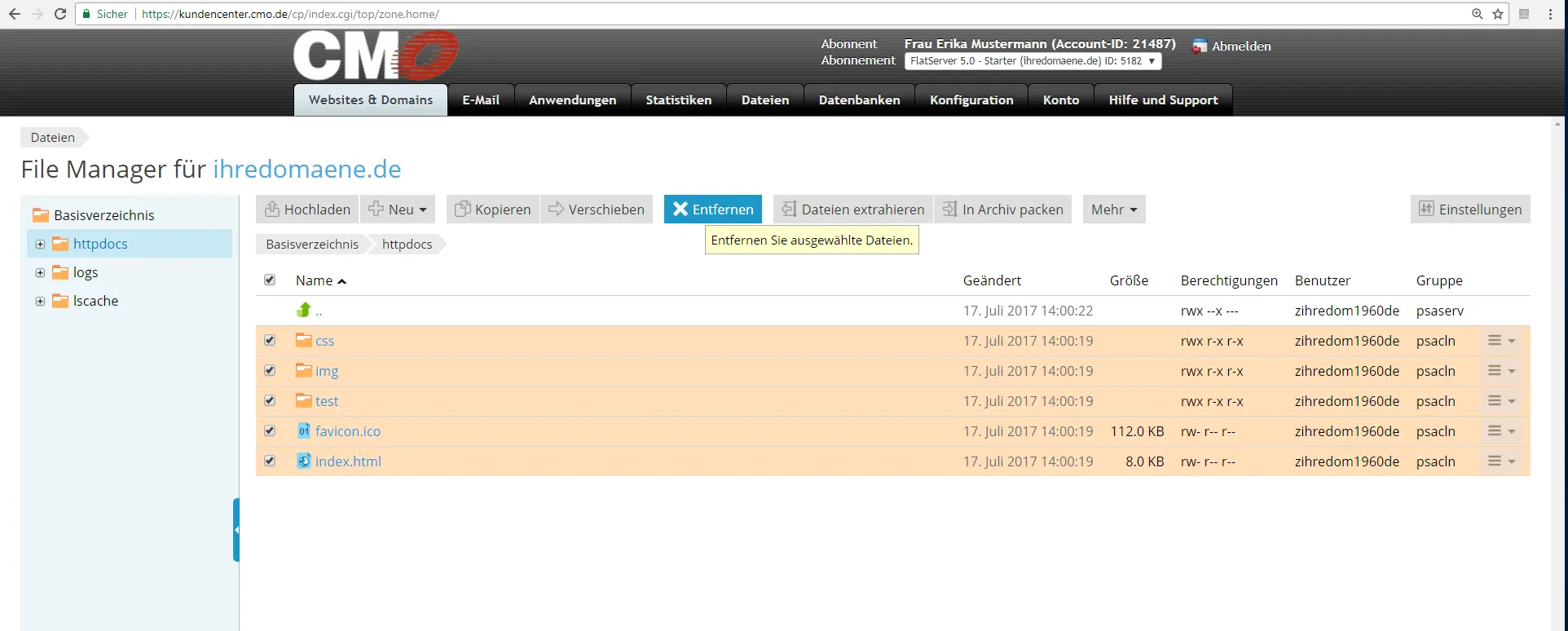The image size is (1568, 631).
Task: Click the lscache folder icon
Action: 60,301
